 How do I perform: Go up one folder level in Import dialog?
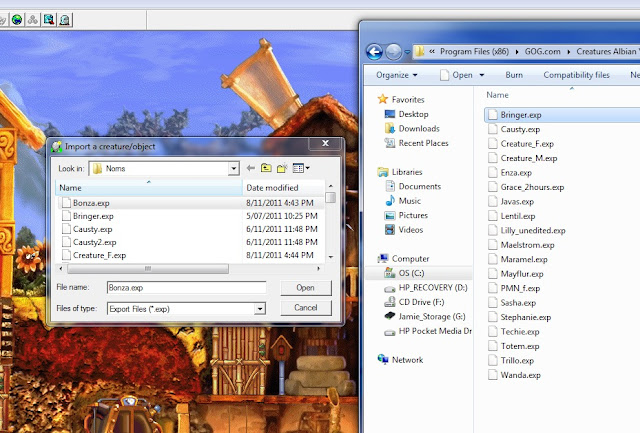coord(266,168)
